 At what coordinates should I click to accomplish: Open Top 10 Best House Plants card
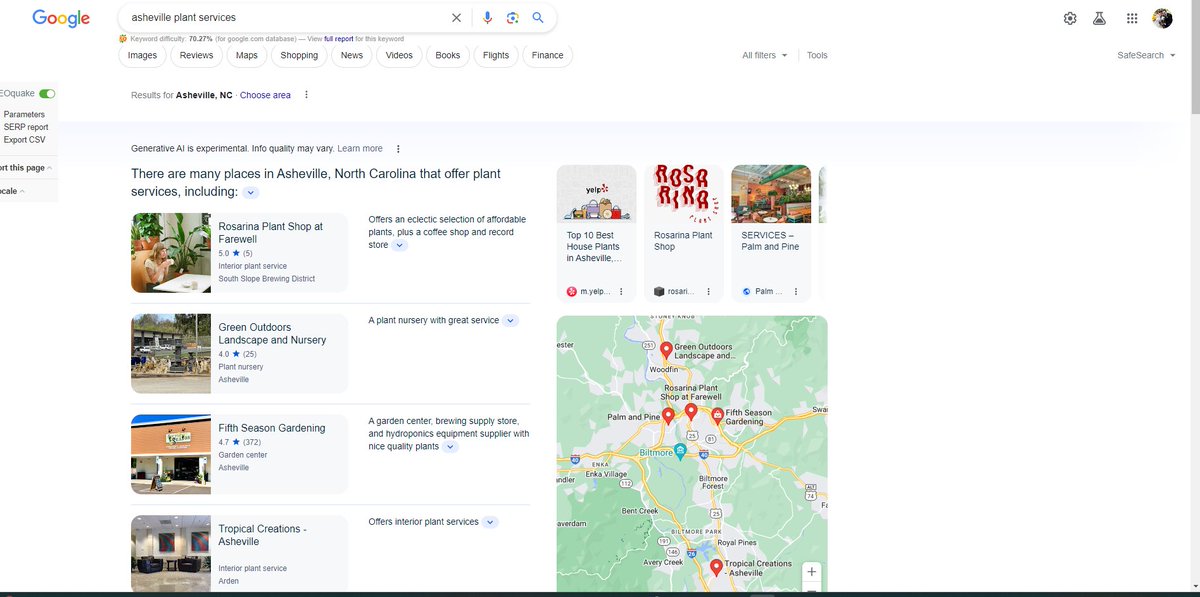[x=596, y=233]
